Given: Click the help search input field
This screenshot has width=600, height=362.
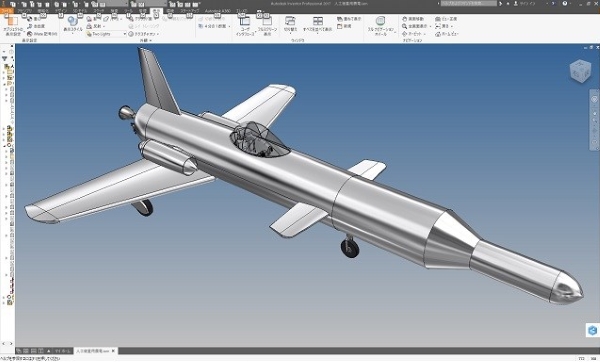Looking at the screenshot, I should click(x=468, y=3).
